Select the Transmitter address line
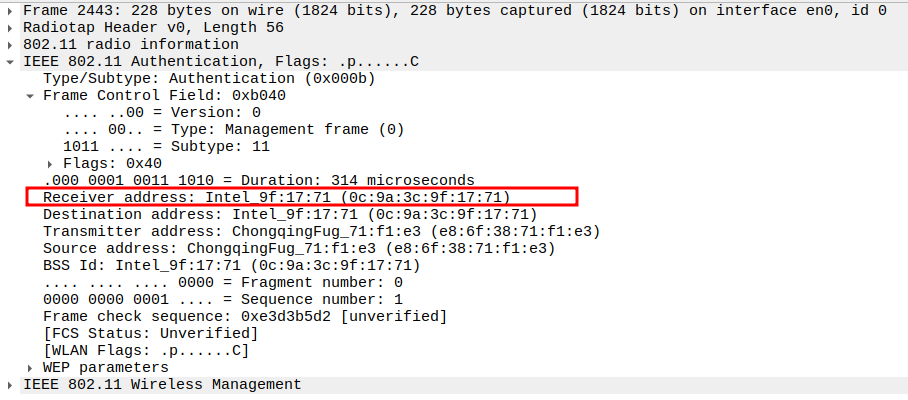The width and height of the screenshot is (908, 400). (321, 231)
